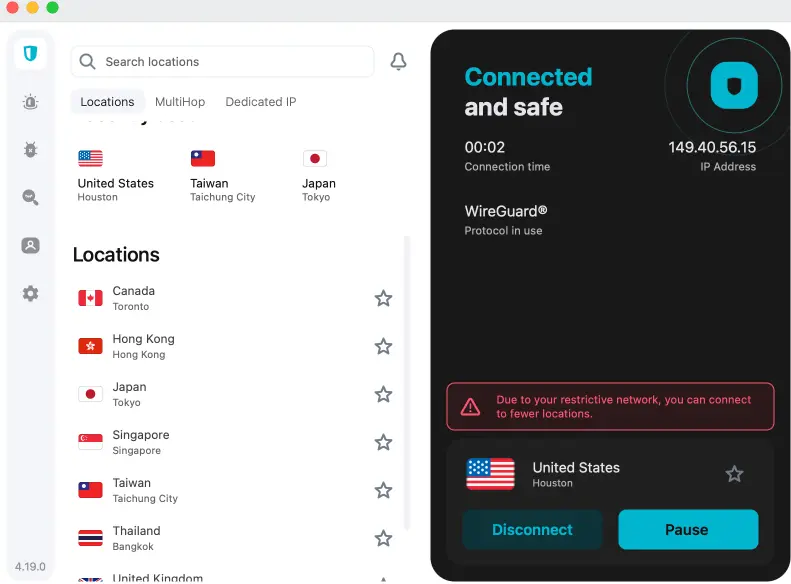Select recent Japan Tokyo location
The width and height of the screenshot is (791, 584).
click(319, 176)
